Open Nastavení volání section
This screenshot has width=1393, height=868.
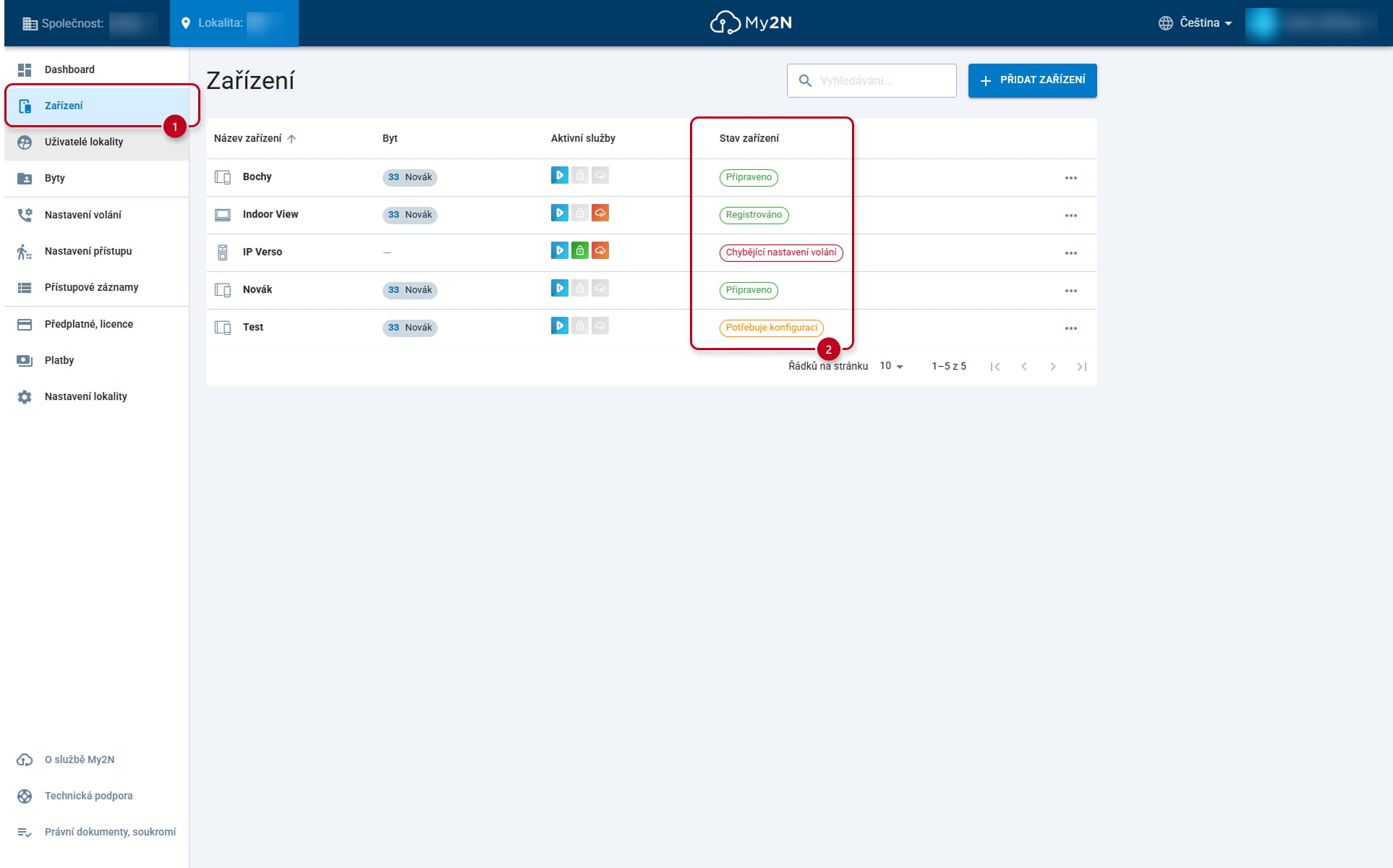coord(96,215)
